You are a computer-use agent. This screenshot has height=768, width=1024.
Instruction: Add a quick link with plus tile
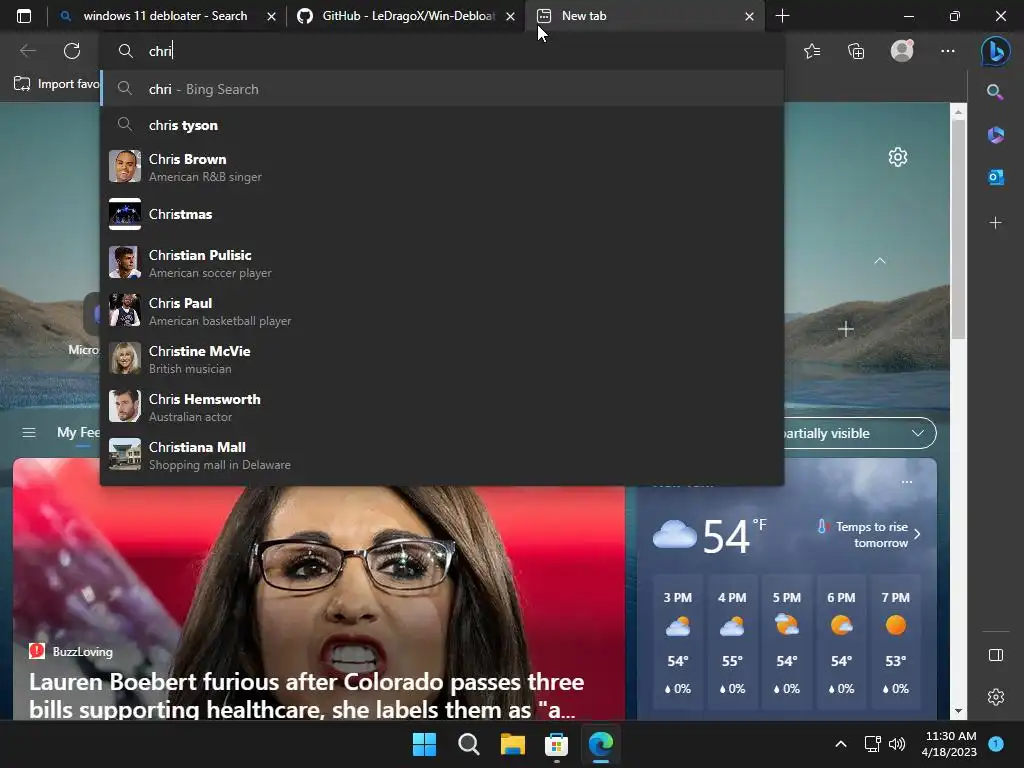click(x=846, y=329)
